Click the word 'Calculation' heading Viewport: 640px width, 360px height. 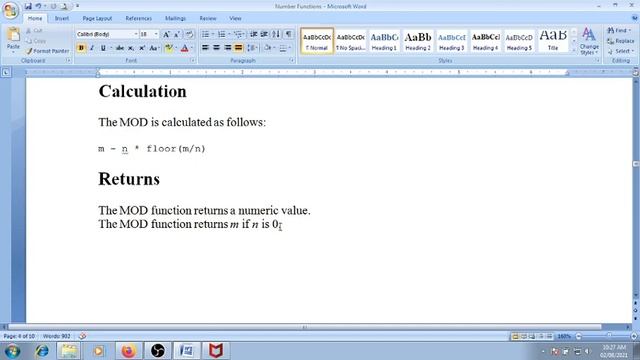pyautogui.click(x=142, y=91)
